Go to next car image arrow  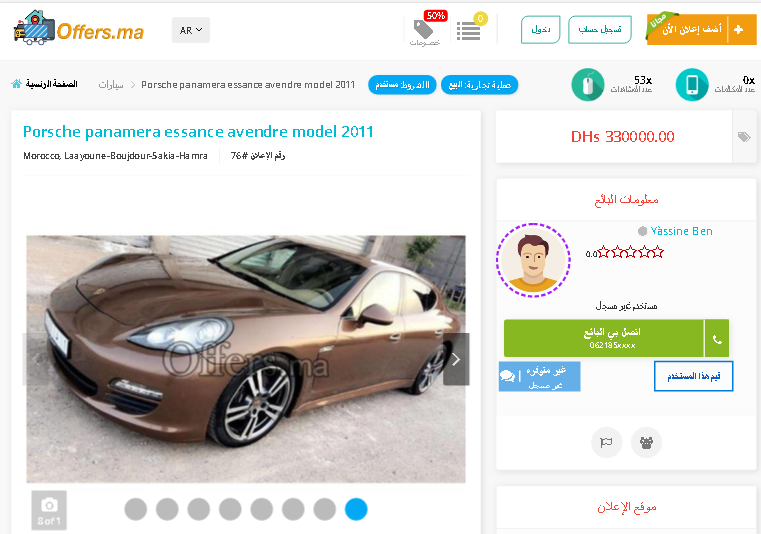[x=456, y=359]
